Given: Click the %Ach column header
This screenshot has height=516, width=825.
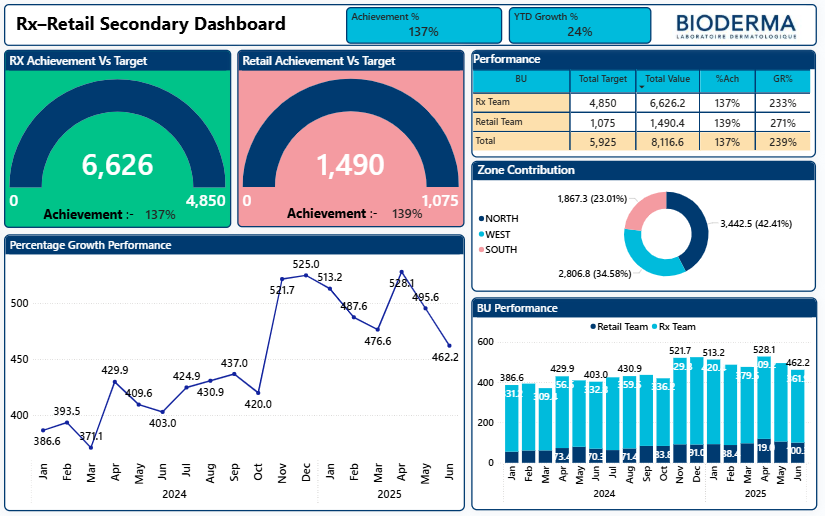Looking at the screenshot, I should (727, 79).
